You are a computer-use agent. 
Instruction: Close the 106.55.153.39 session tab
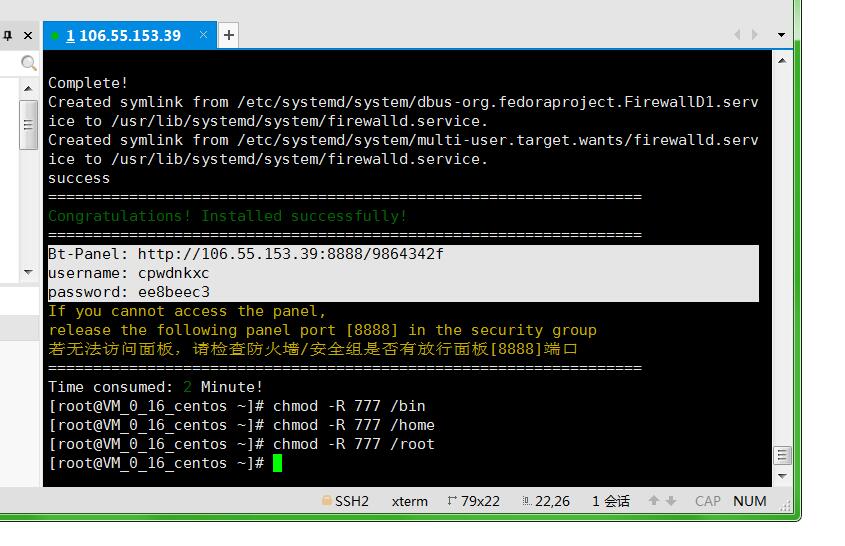point(204,35)
